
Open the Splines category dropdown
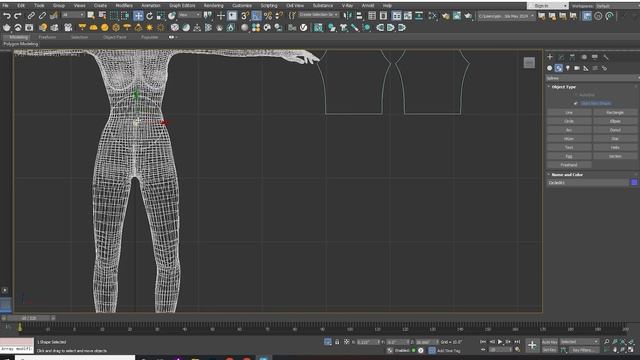point(592,78)
